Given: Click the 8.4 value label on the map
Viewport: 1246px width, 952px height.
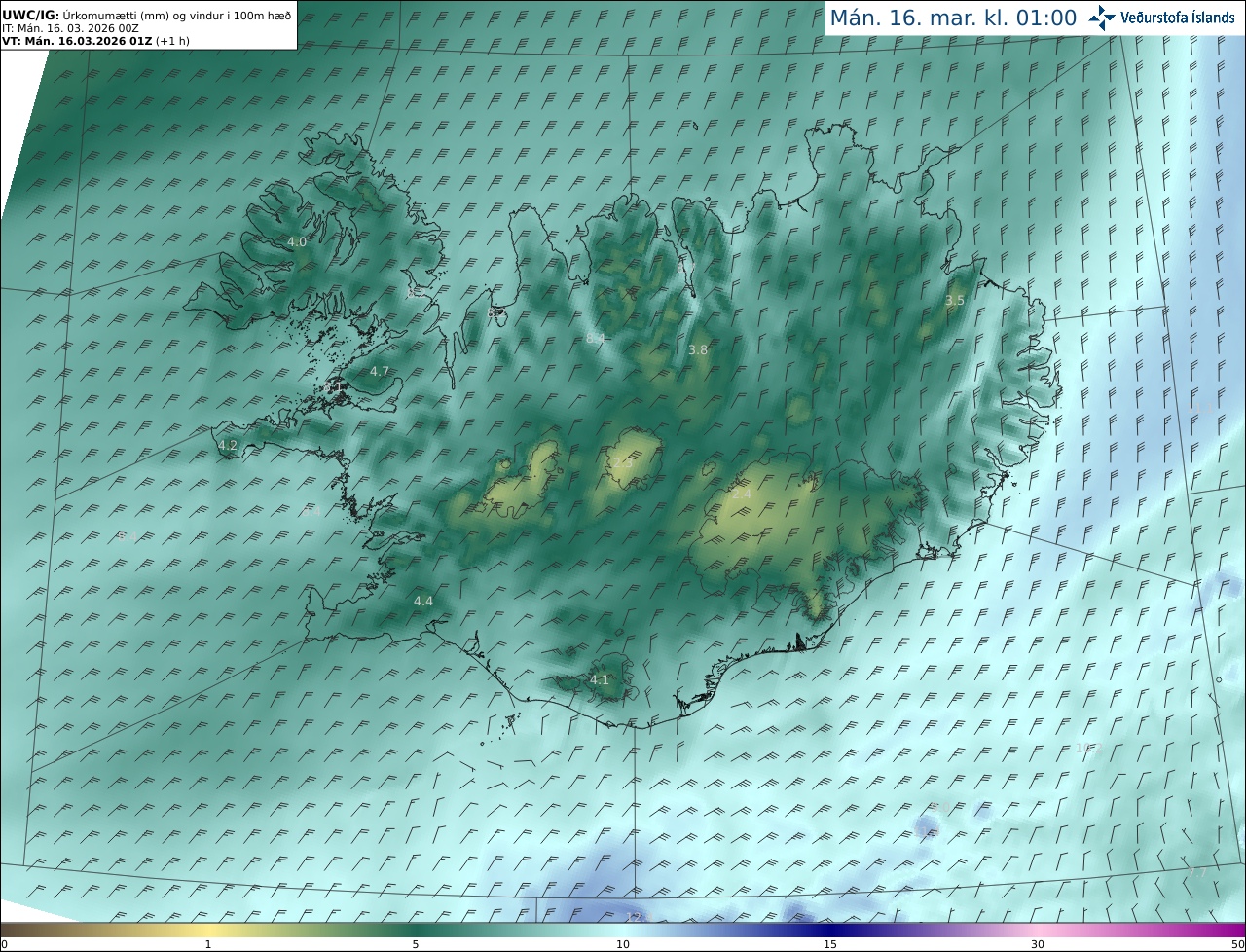Looking at the screenshot, I should pos(596,338).
